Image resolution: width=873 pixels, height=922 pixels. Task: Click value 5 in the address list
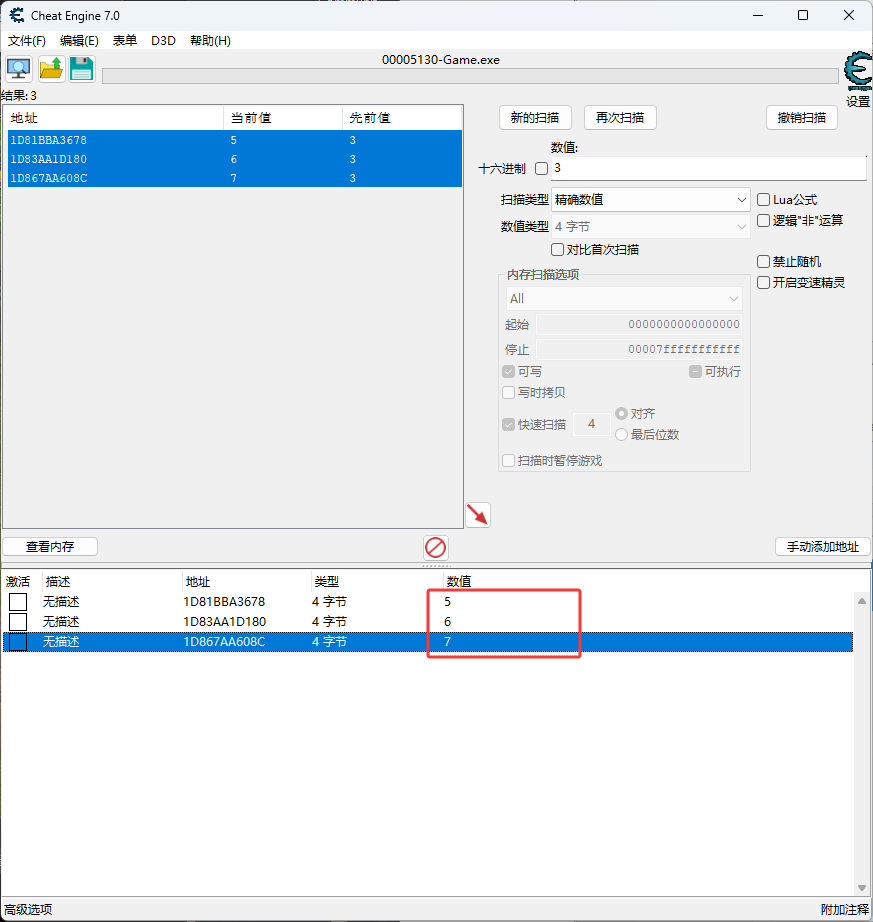pyautogui.click(x=447, y=602)
